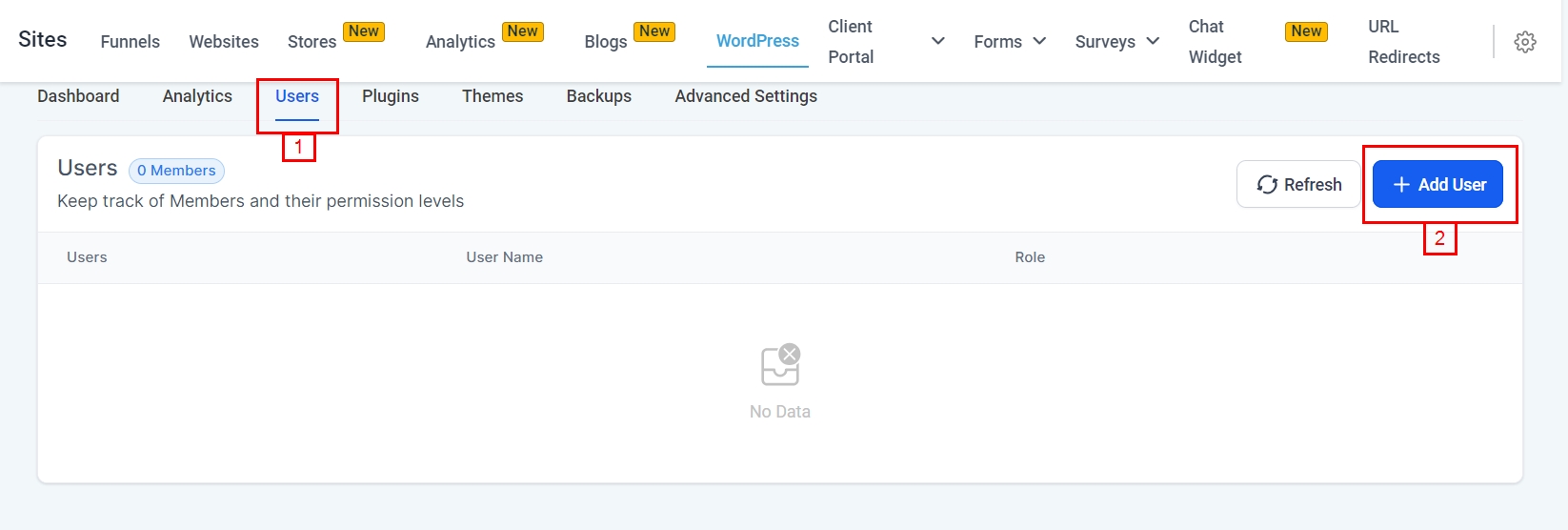Refresh the users list
This screenshot has height=530, width=1568.
[1298, 185]
